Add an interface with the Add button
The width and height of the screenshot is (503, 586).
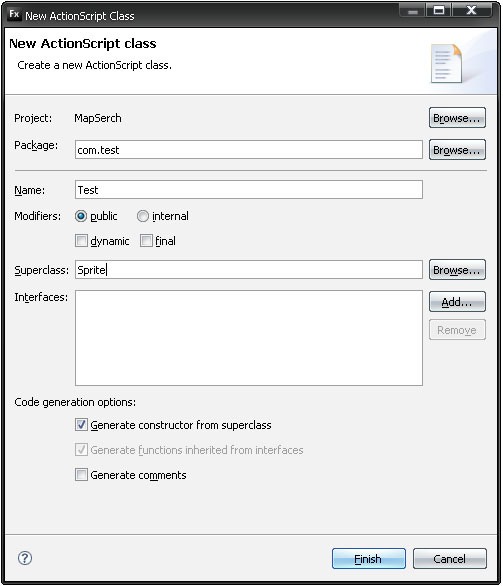tap(457, 302)
